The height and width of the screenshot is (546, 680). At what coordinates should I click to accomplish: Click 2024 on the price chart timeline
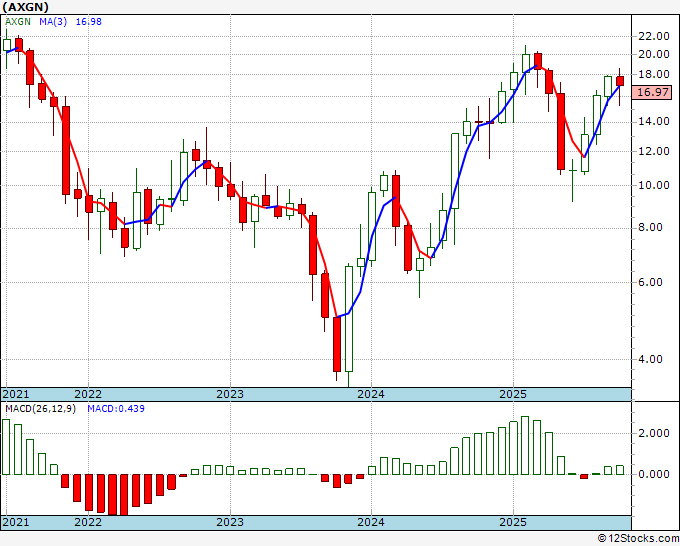click(x=371, y=394)
